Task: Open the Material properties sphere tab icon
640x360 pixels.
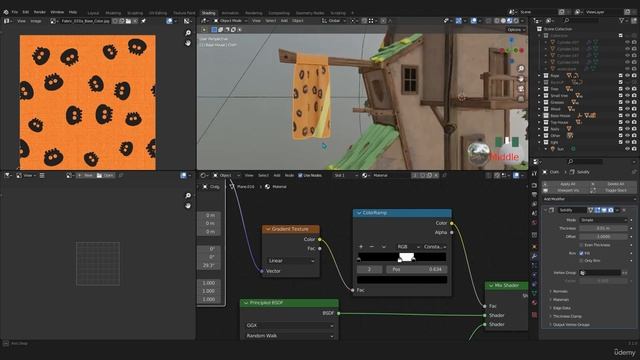Action: [534, 303]
